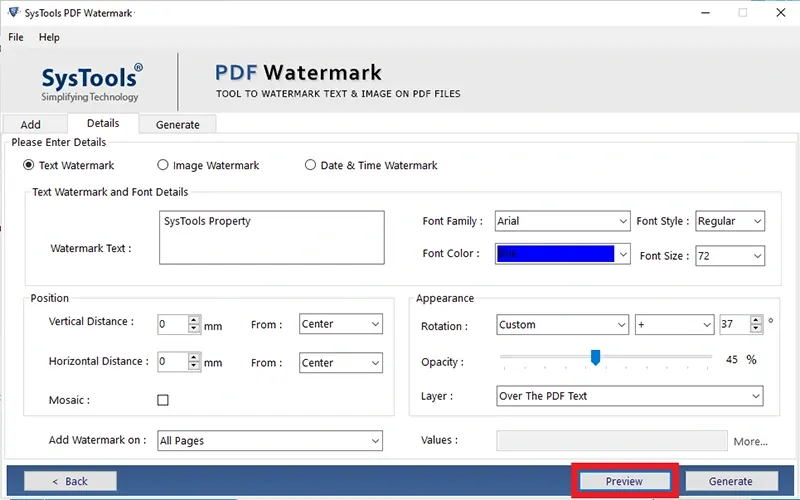Click the Vertical Distance value field
The height and width of the screenshot is (500, 800).
point(172,324)
